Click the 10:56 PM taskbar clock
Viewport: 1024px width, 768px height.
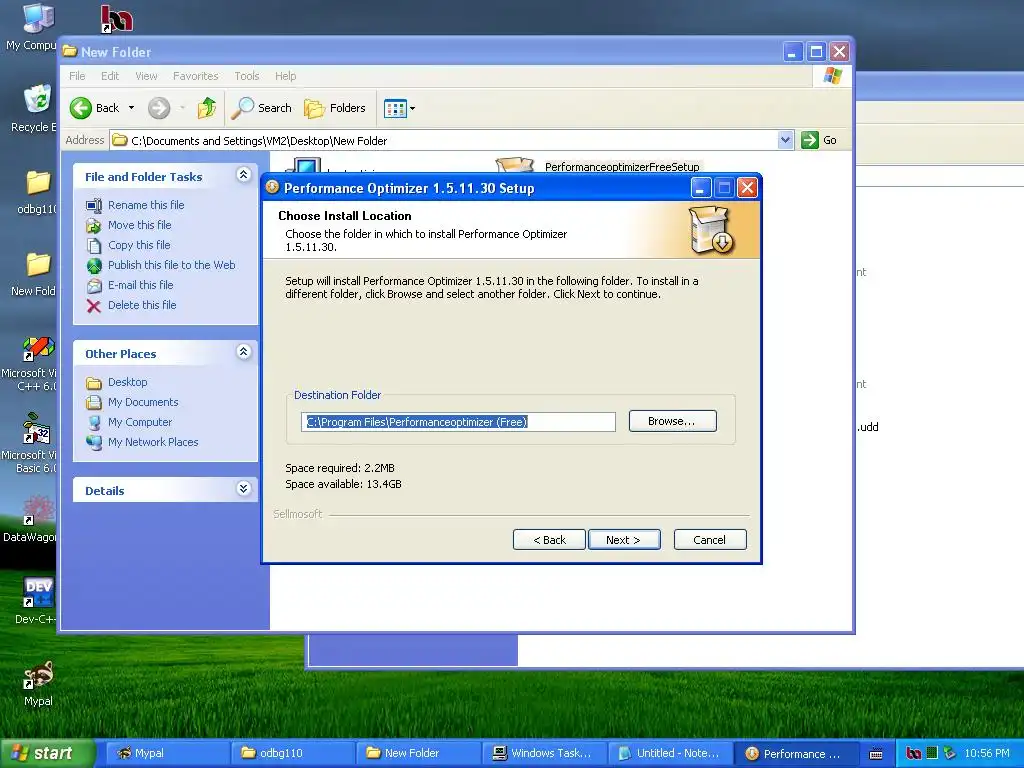(987, 753)
